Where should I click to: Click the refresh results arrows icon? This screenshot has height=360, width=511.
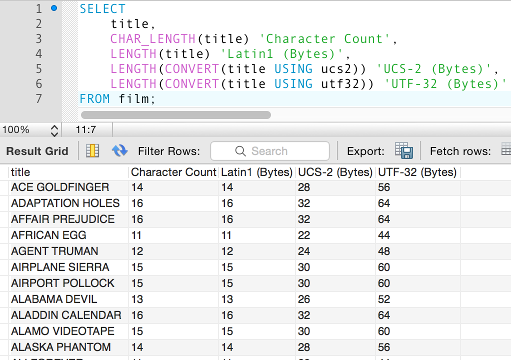point(119,151)
